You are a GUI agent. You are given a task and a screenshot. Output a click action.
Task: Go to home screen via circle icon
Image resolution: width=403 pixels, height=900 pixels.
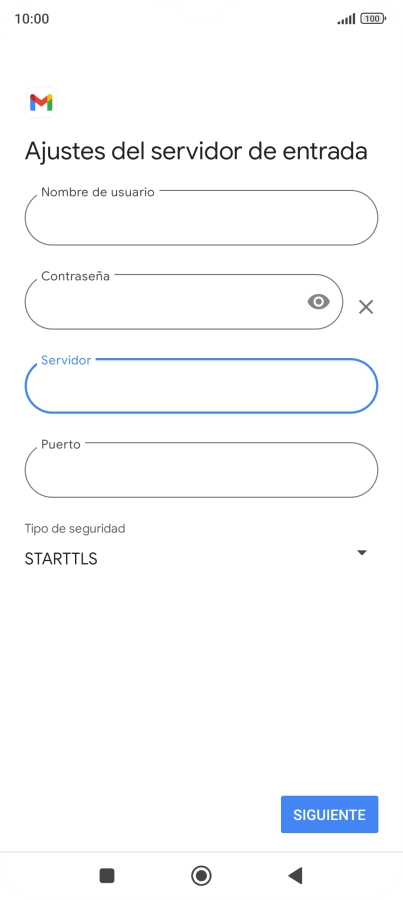(x=201, y=875)
